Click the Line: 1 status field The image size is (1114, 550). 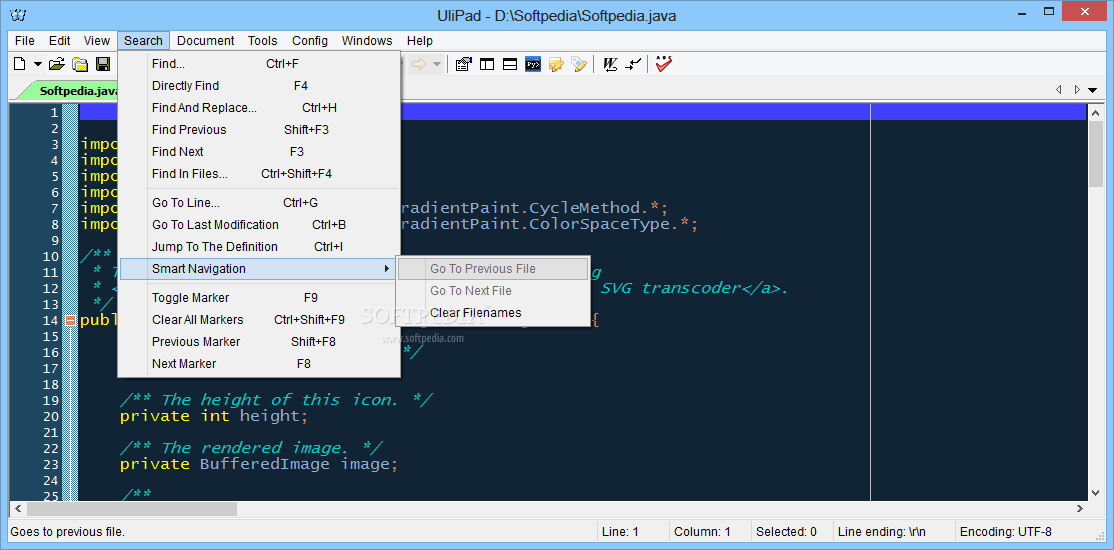coord(632,532)
